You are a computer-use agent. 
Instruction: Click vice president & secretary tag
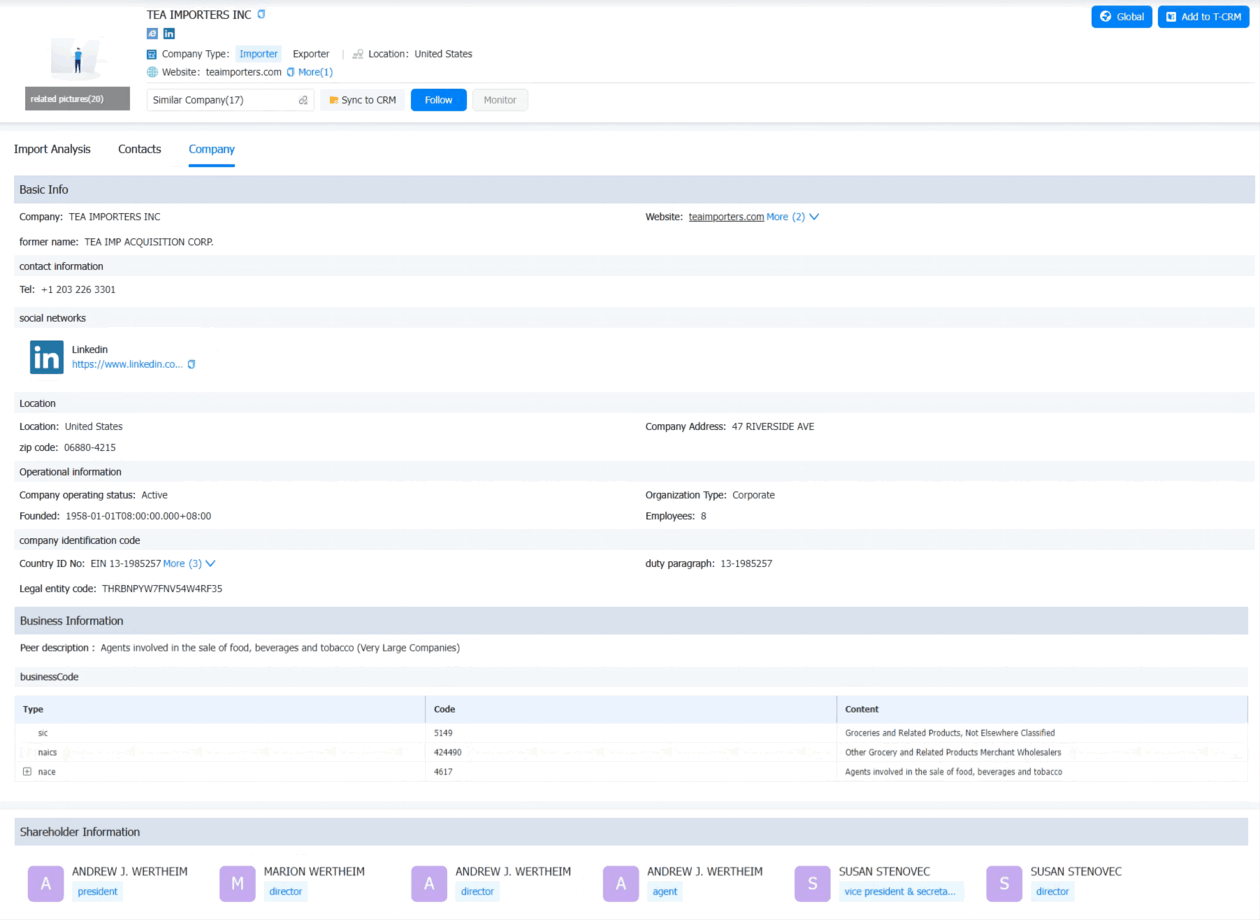click(x=900, y=891)
